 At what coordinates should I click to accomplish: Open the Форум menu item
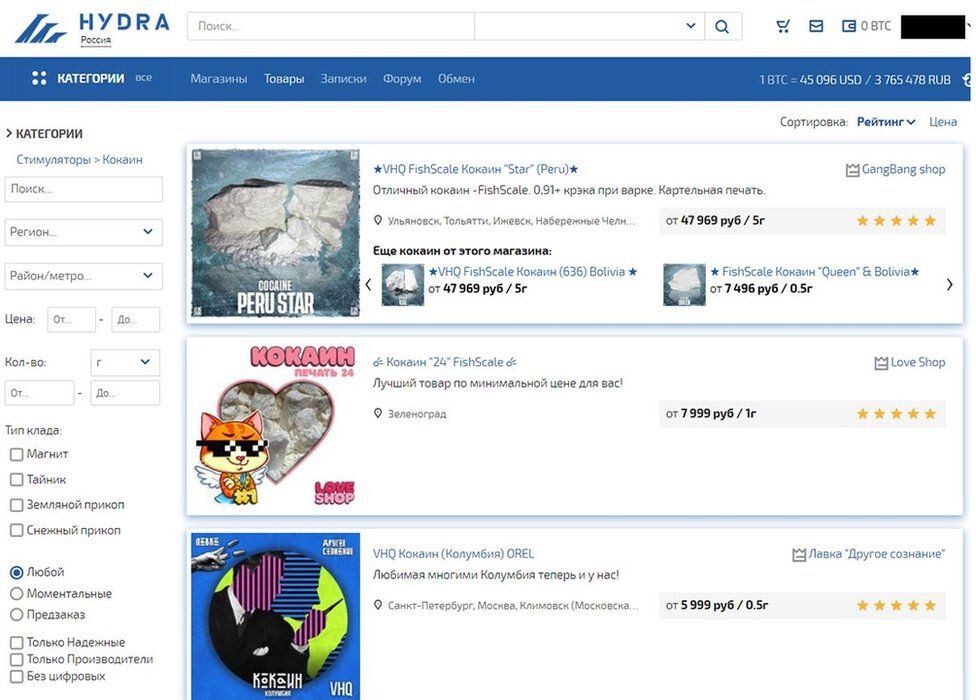point(402,79)
